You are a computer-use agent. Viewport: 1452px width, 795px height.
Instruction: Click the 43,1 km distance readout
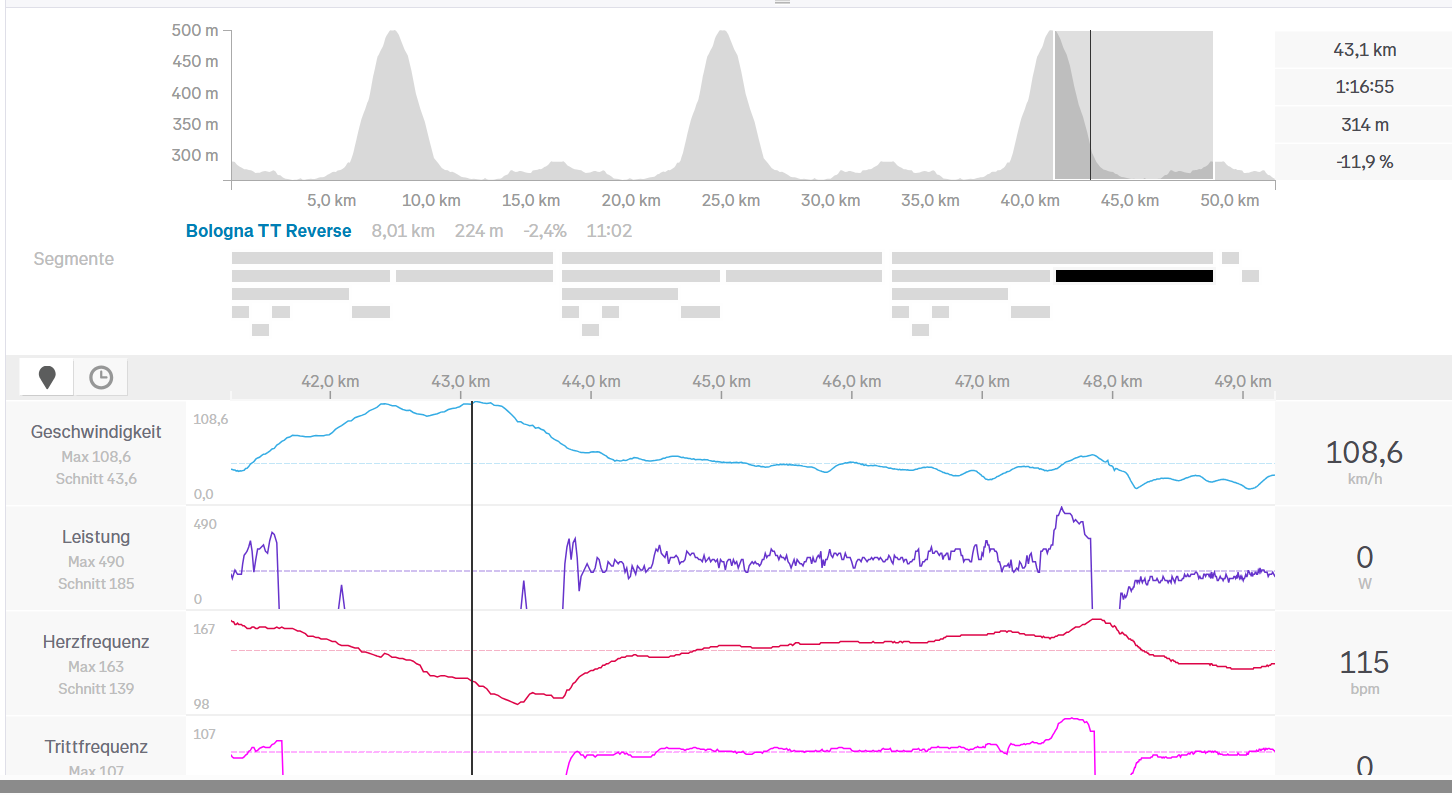pos(1364,50)
